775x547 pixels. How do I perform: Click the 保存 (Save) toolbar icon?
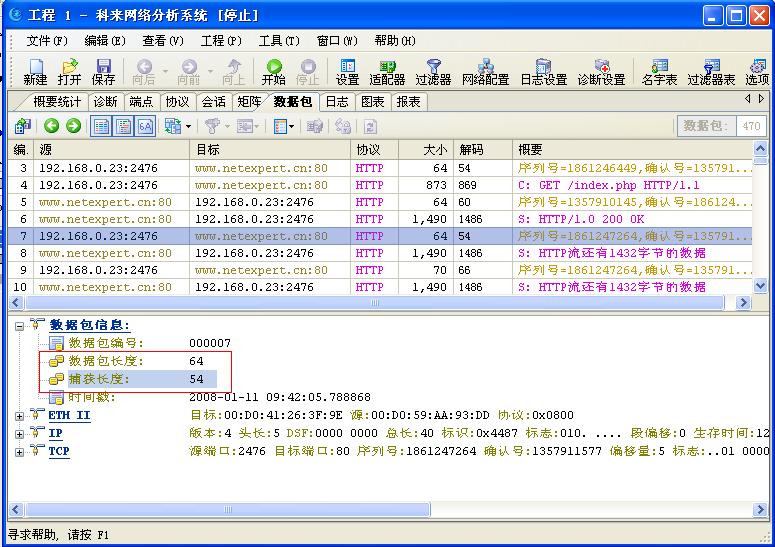(x=103, y=71)
